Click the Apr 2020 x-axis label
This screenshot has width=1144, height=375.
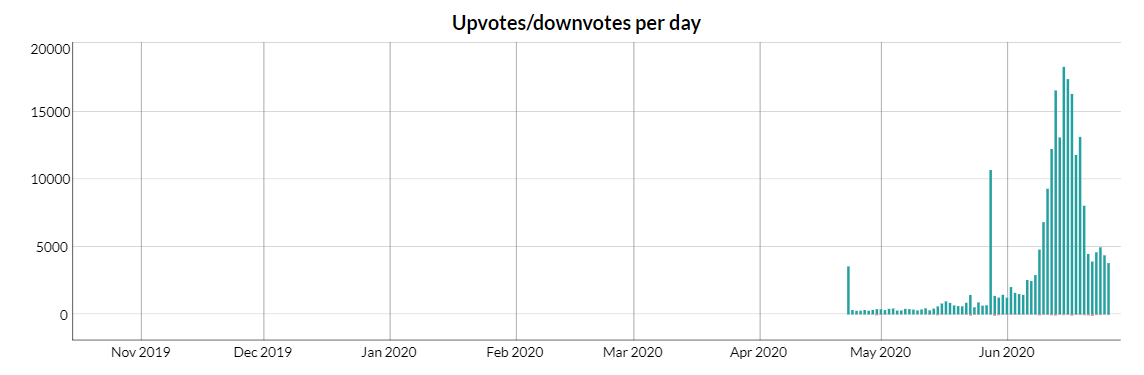[x=760, y=353]
